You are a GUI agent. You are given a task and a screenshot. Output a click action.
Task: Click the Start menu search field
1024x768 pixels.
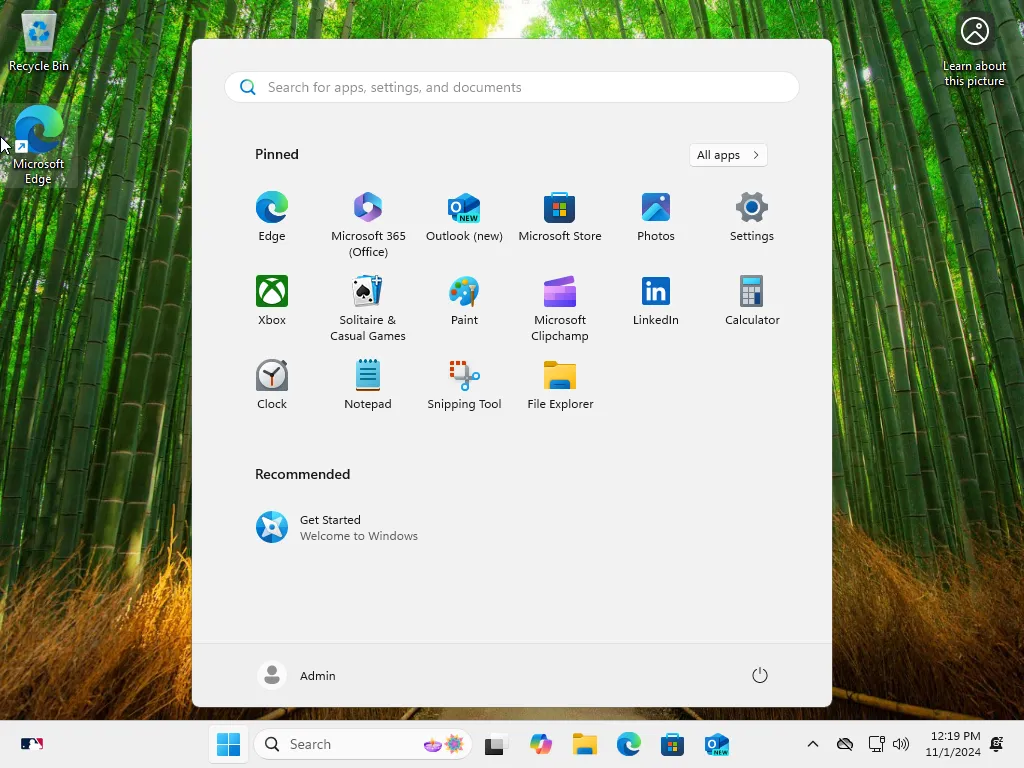tap(512, 87)
